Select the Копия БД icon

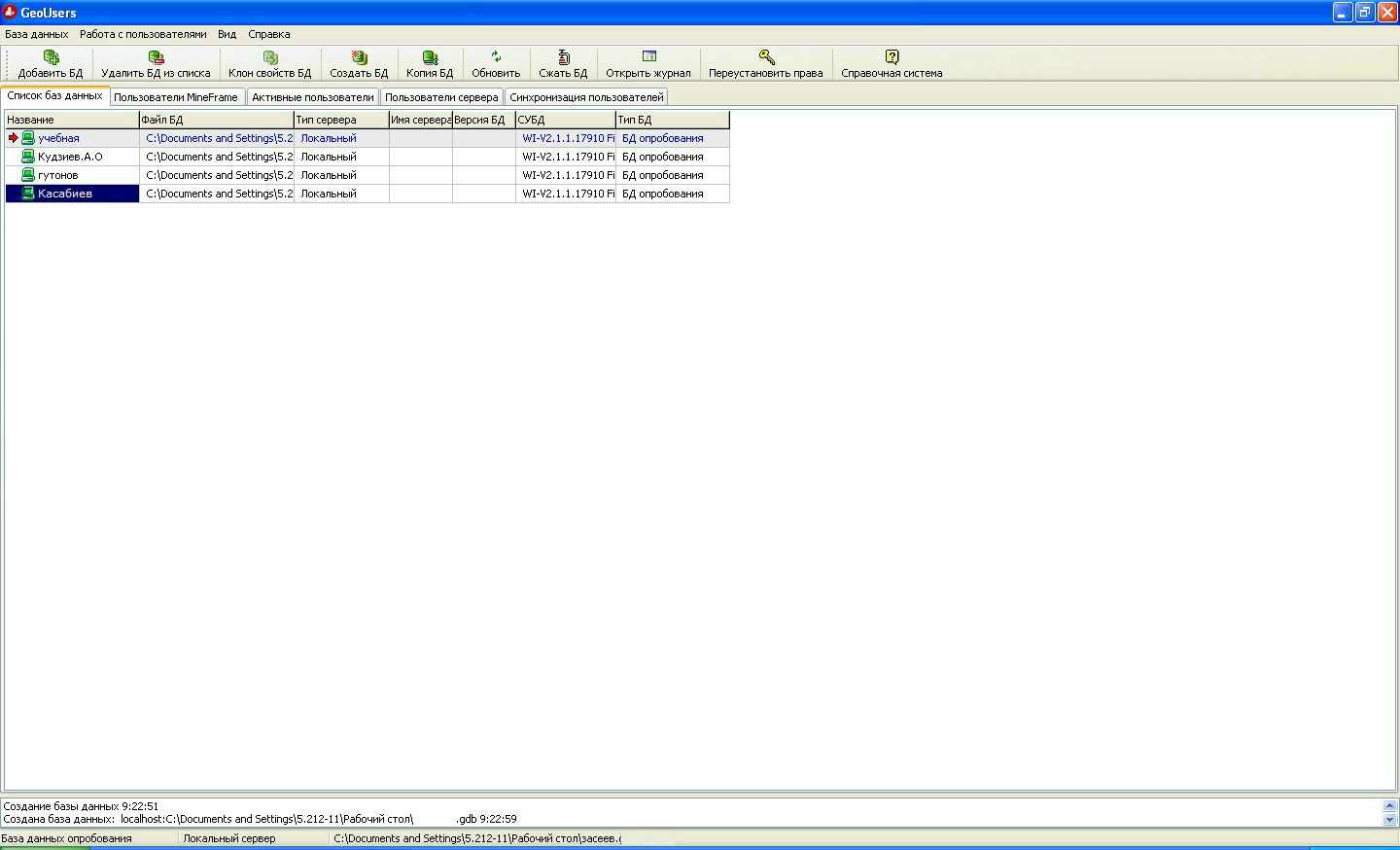click(430, 57)
